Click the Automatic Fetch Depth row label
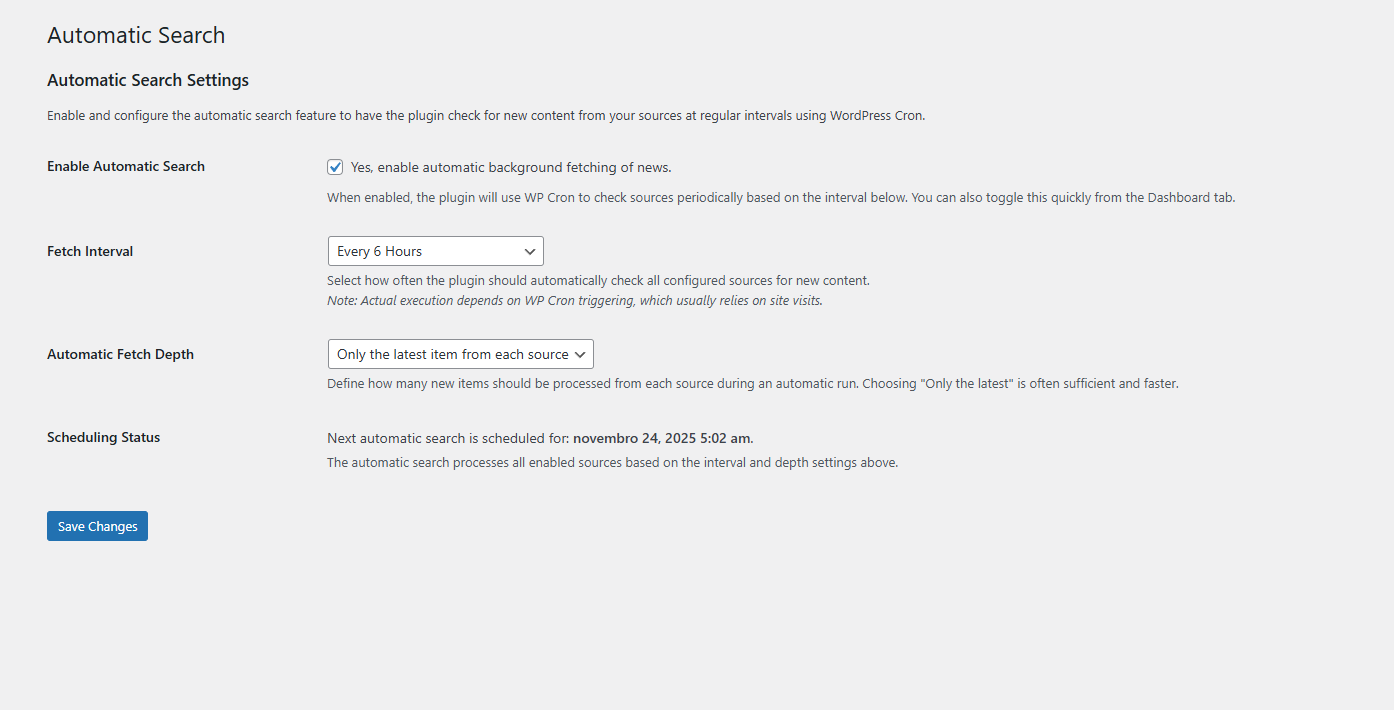Image resolution: width=1394 pixels, height=710 pixels. point(120,354)
